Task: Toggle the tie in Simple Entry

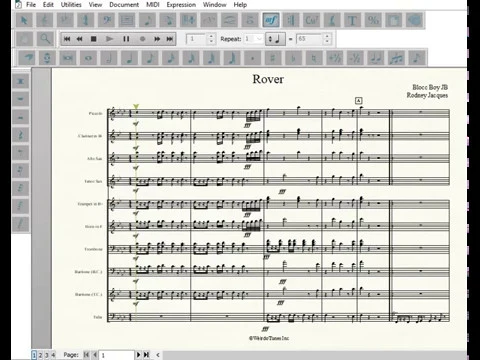Action: (376, 58)
